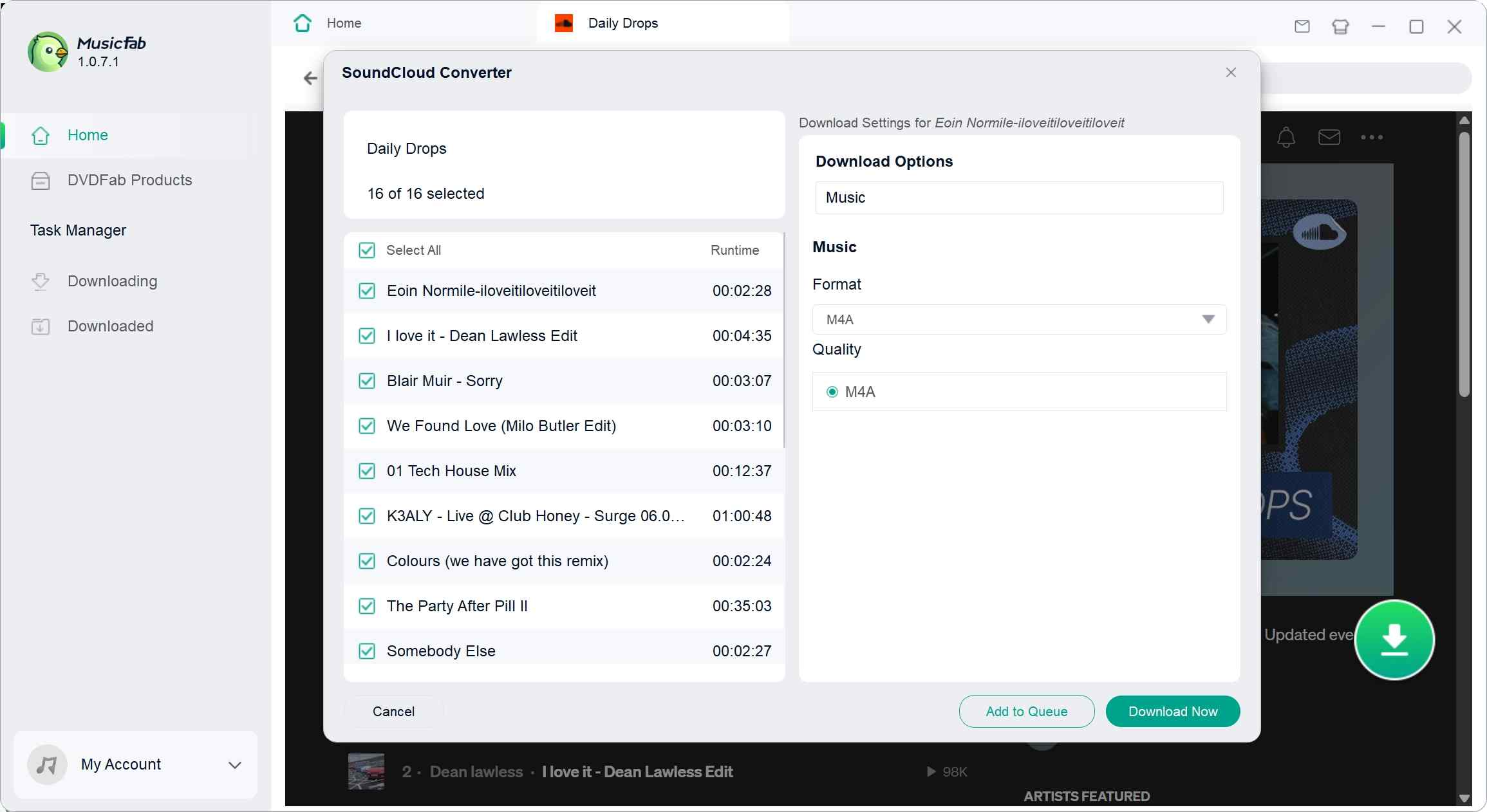Open SoundCloud notifications bell
Image resolution: width=1487 pixels, height=812 pixels.
(x=1286, y=137)
